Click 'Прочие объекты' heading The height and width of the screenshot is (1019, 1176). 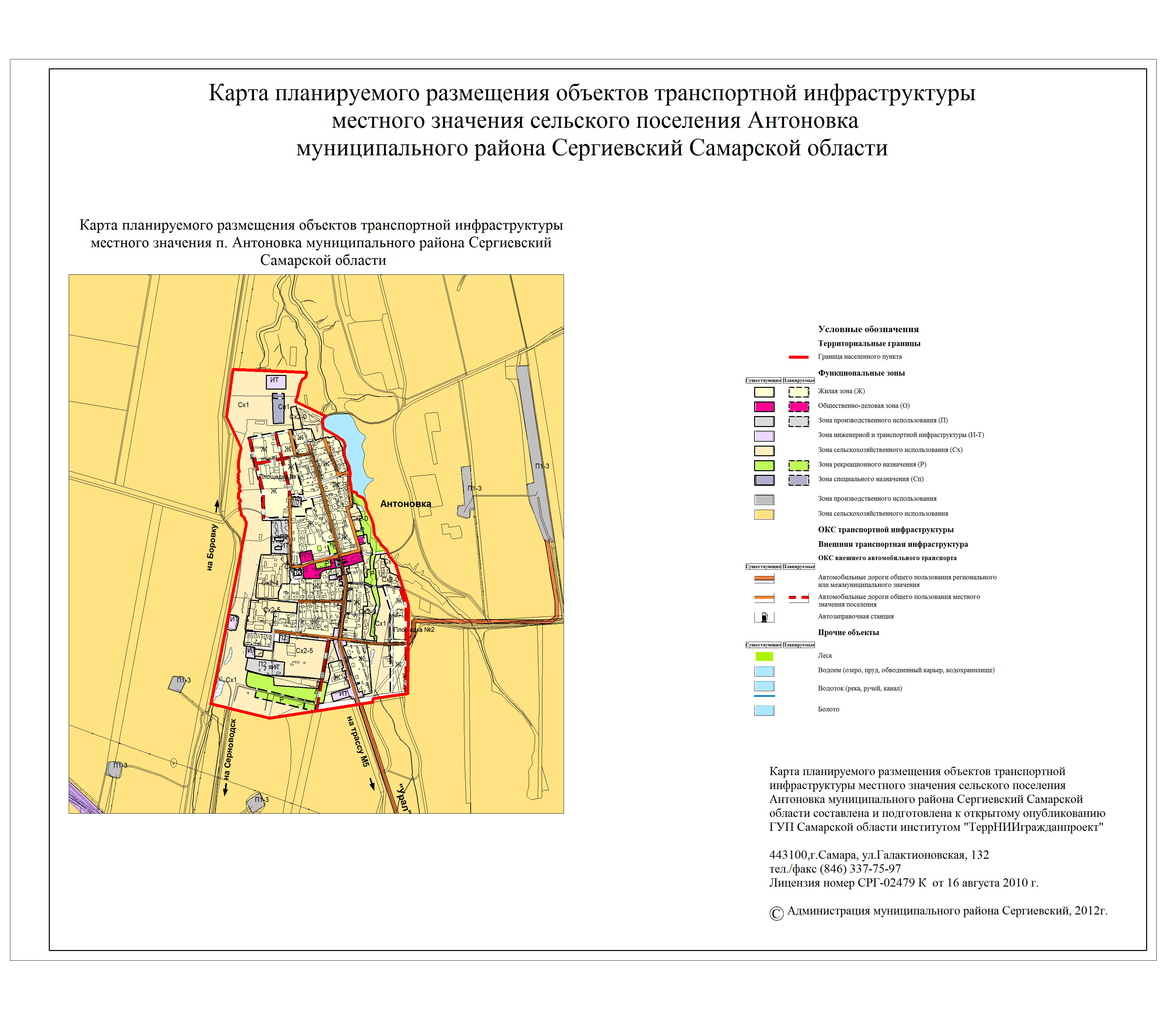click(x=848, y=632)
